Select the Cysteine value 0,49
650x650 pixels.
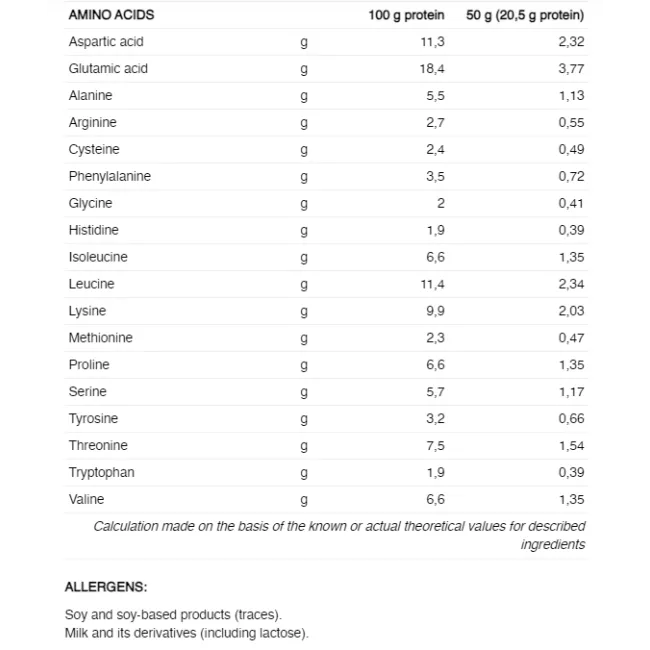coord(571,150)
